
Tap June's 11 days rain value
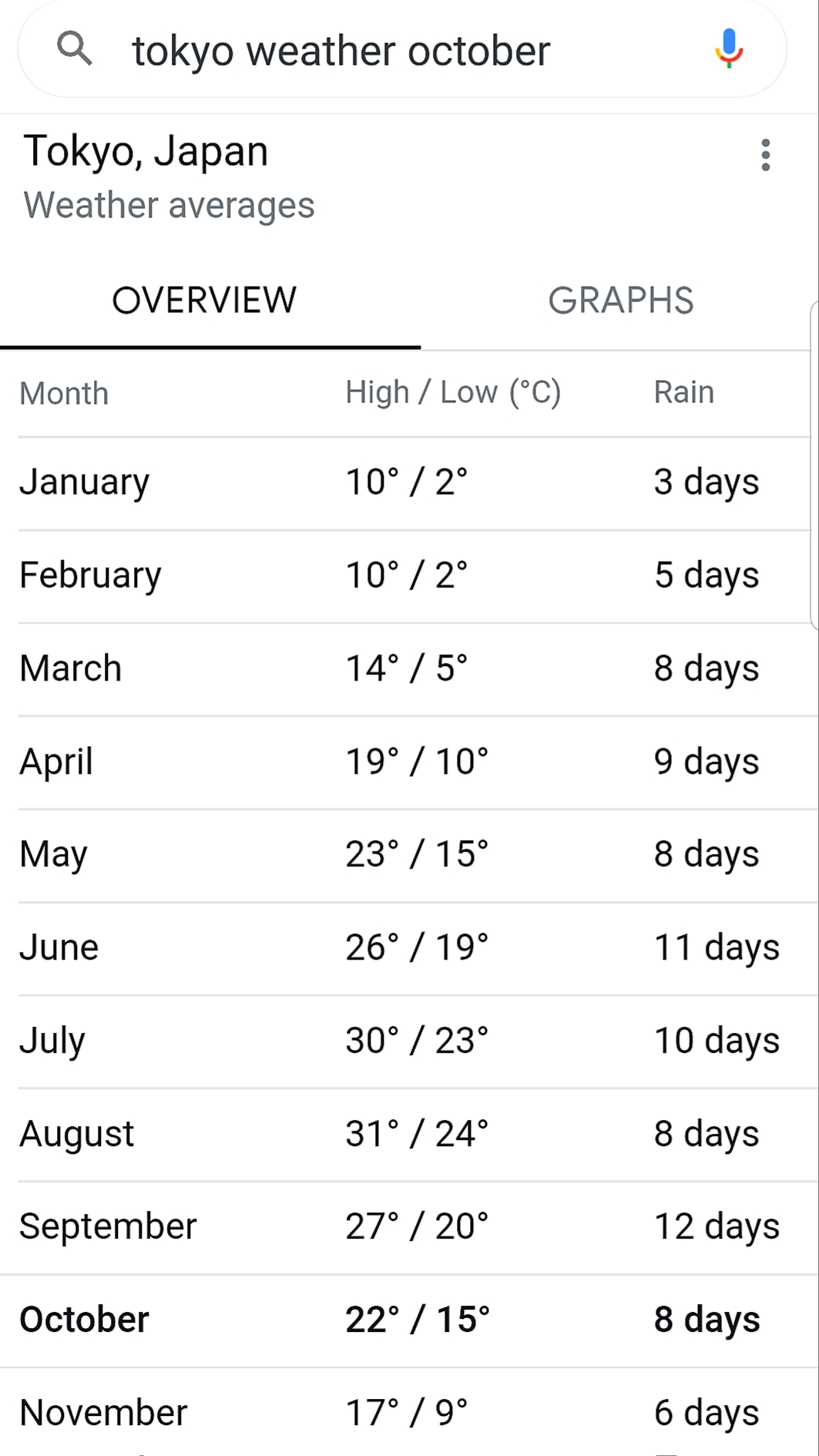coord(717,947)
